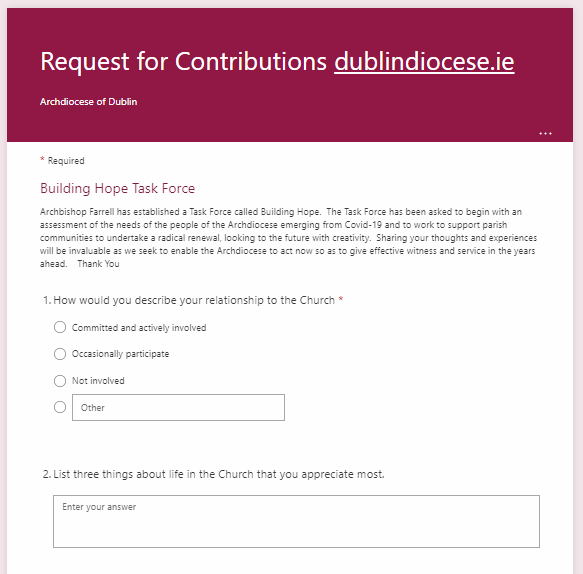This screenshot has height=574, width=583.
Task: Select the 'Committed and actively involved' radio circle
Action: (60, 327)
